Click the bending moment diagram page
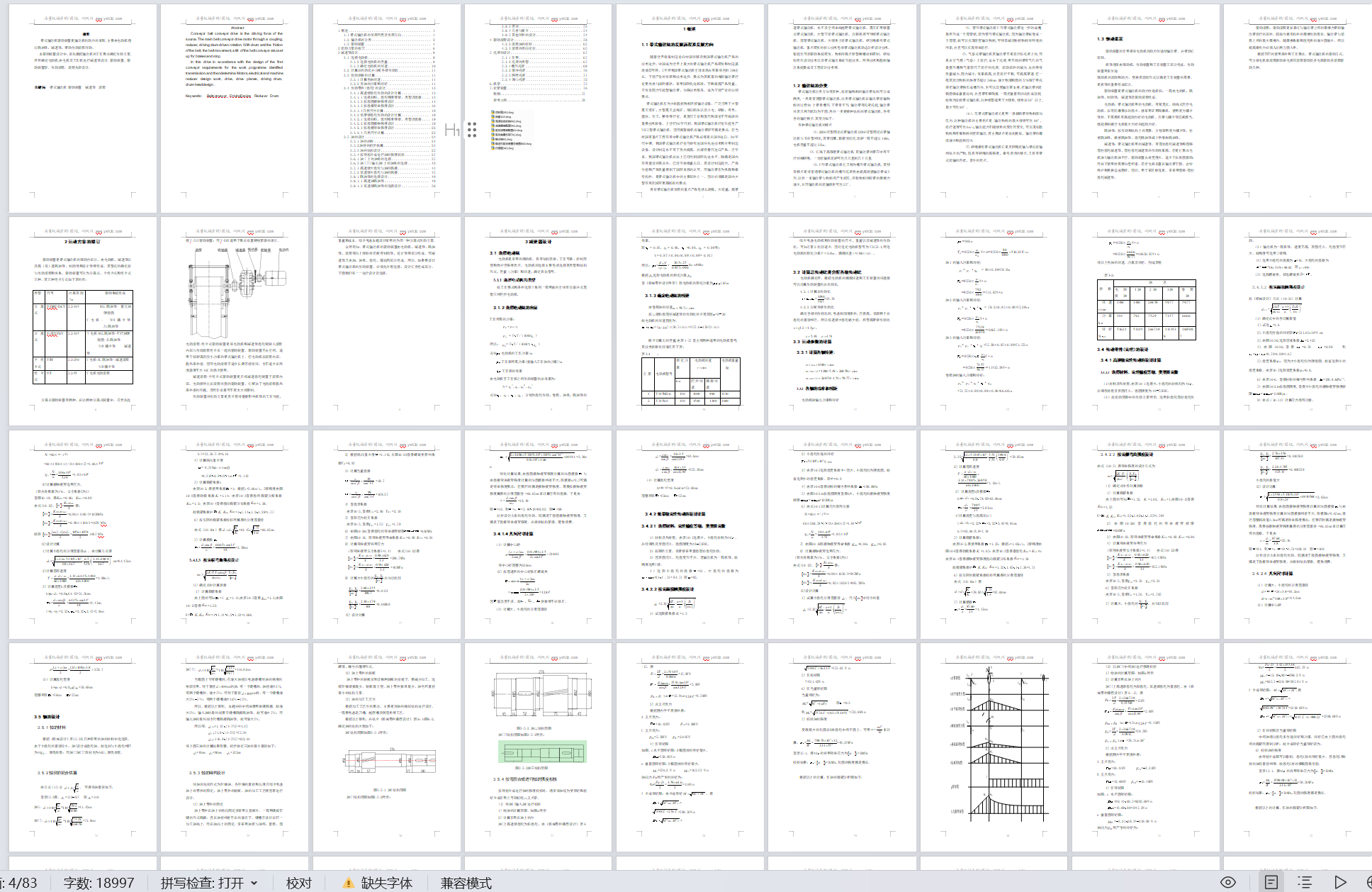 coord(994,747)
